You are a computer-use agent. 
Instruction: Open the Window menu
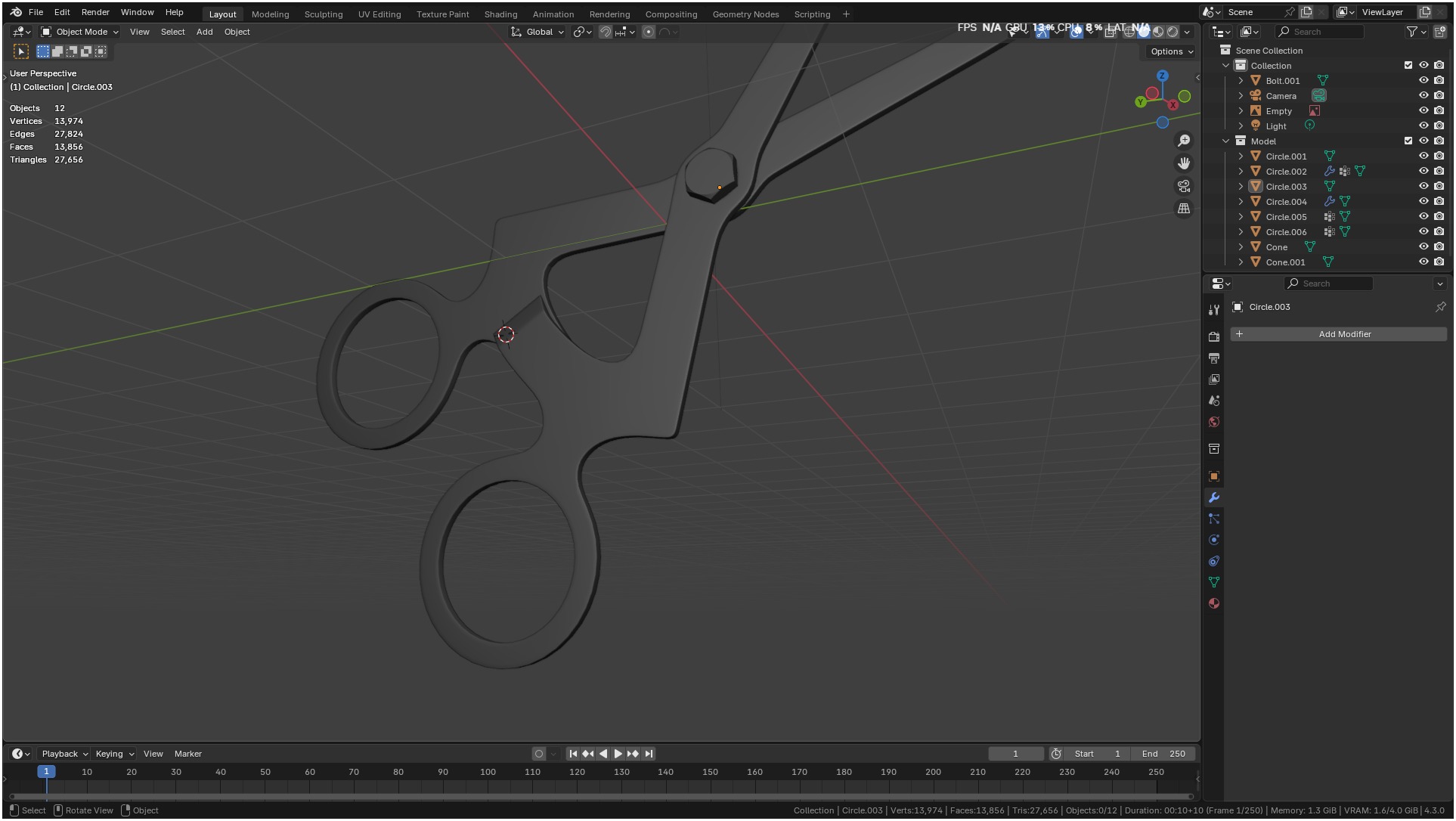137,12
